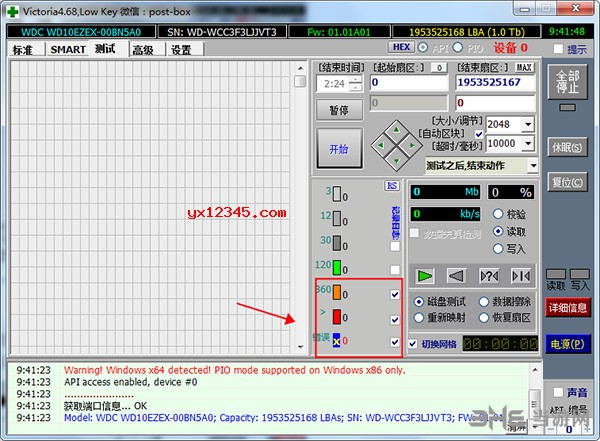Click the scan grid scrollbar up arrow
The image size is (600, 441).
(x=300, y=68)
